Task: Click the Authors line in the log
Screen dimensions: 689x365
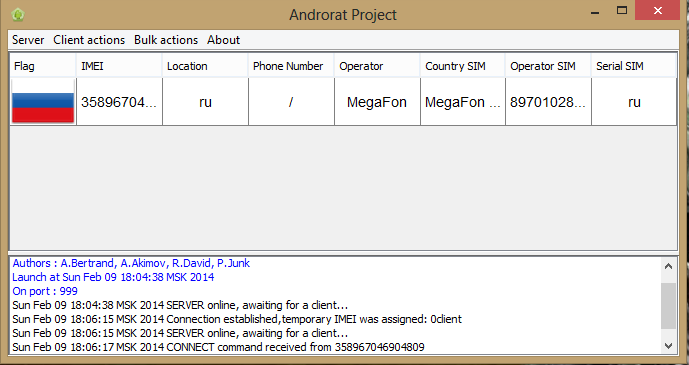Action: (x=131, y=263)
